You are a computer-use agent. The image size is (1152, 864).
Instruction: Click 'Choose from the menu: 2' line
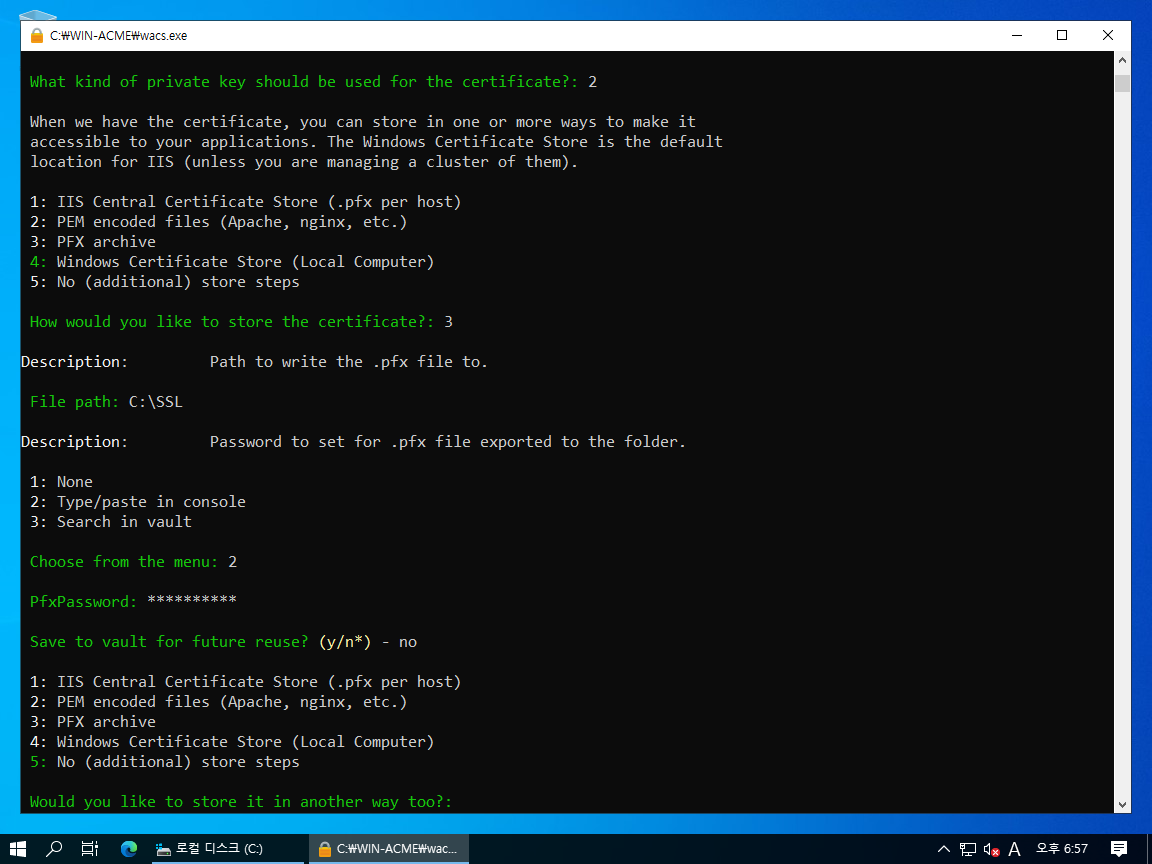134,562
